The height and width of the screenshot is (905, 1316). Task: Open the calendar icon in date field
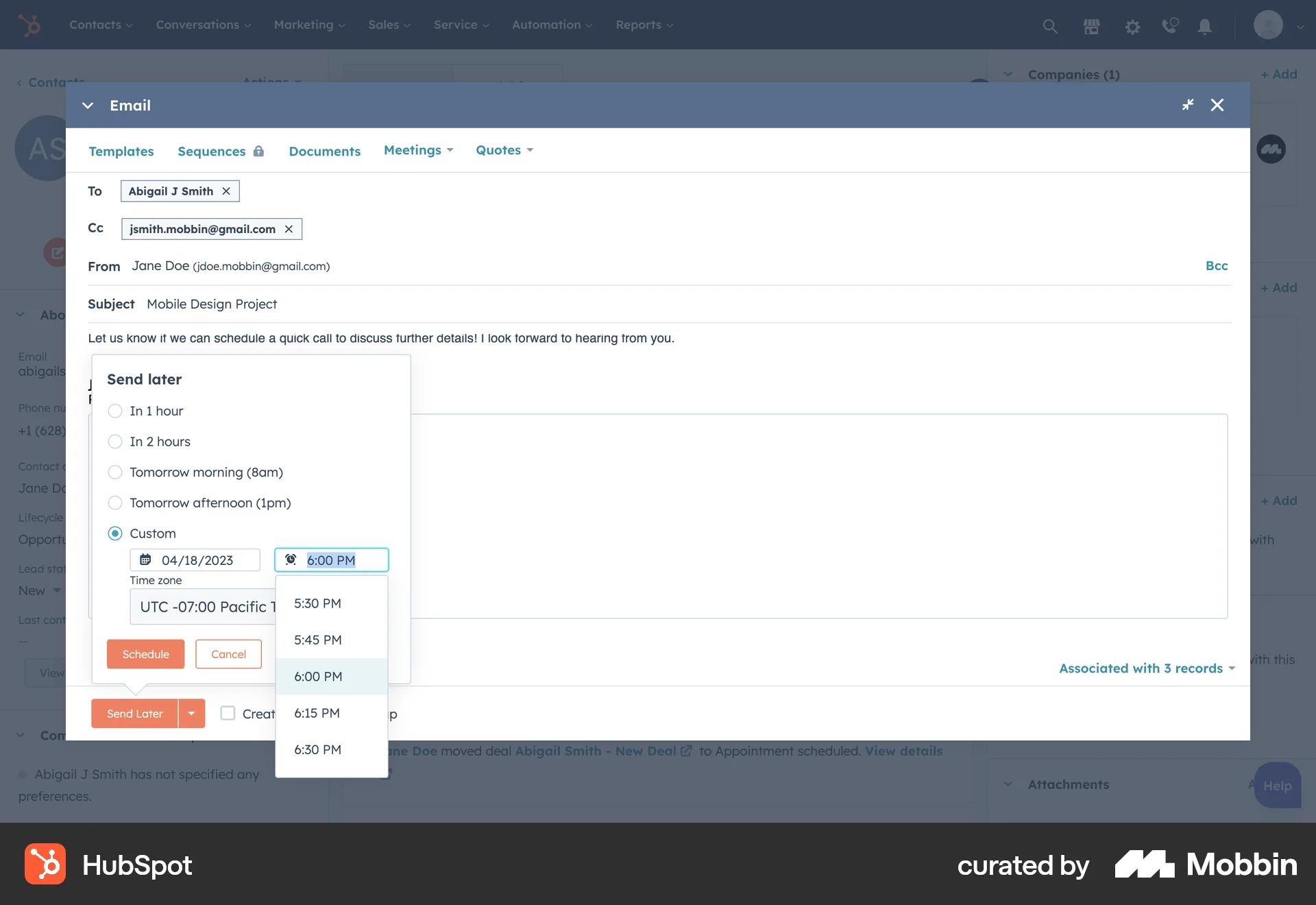tap(146, 559)
